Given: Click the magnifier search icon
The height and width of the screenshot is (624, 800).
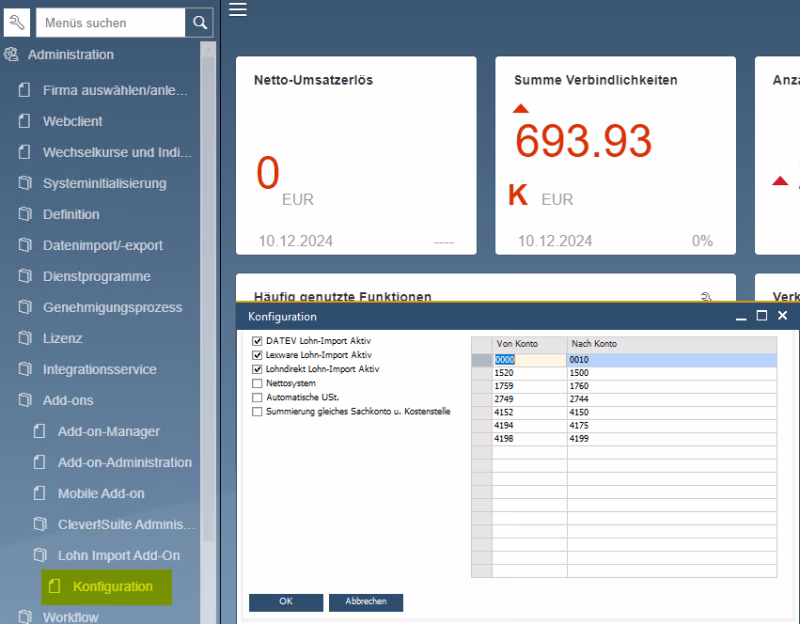Looking at the screenshot, I should (200, 22).
